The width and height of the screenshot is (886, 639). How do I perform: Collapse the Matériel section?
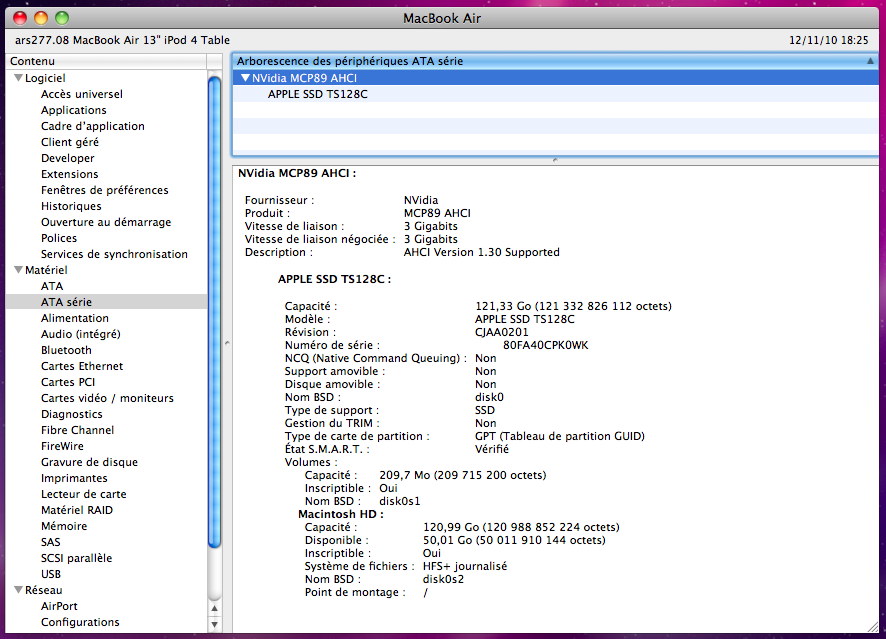pos(19,270)
